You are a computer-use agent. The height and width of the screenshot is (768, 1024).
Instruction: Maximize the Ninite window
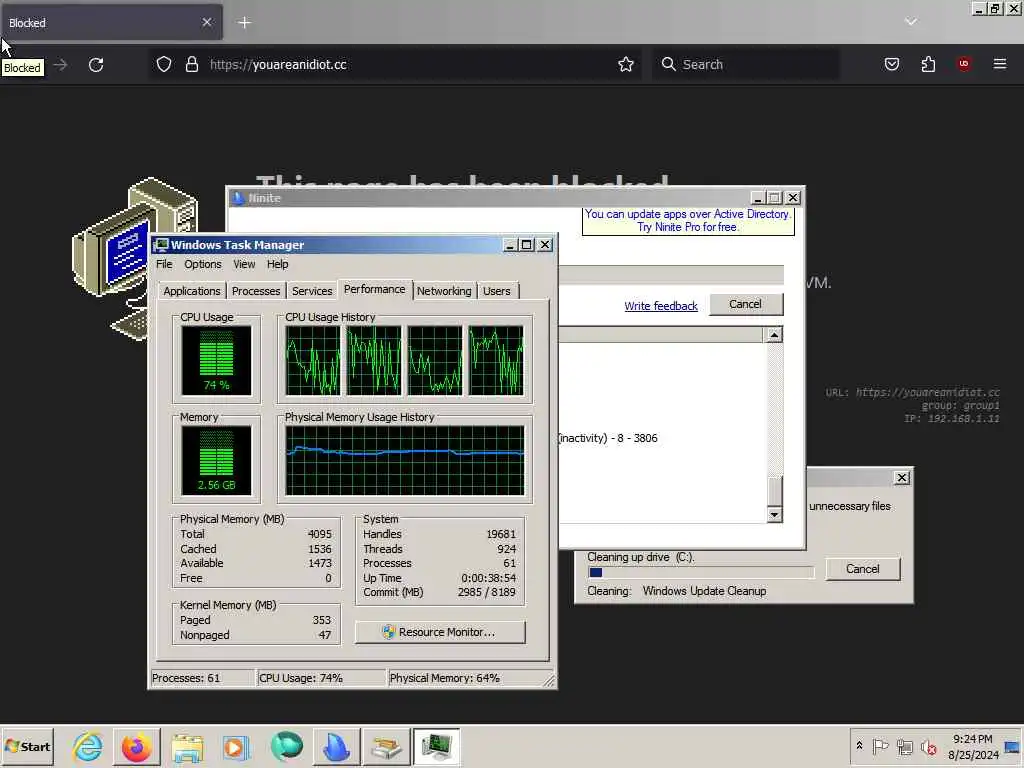(775, 197)
